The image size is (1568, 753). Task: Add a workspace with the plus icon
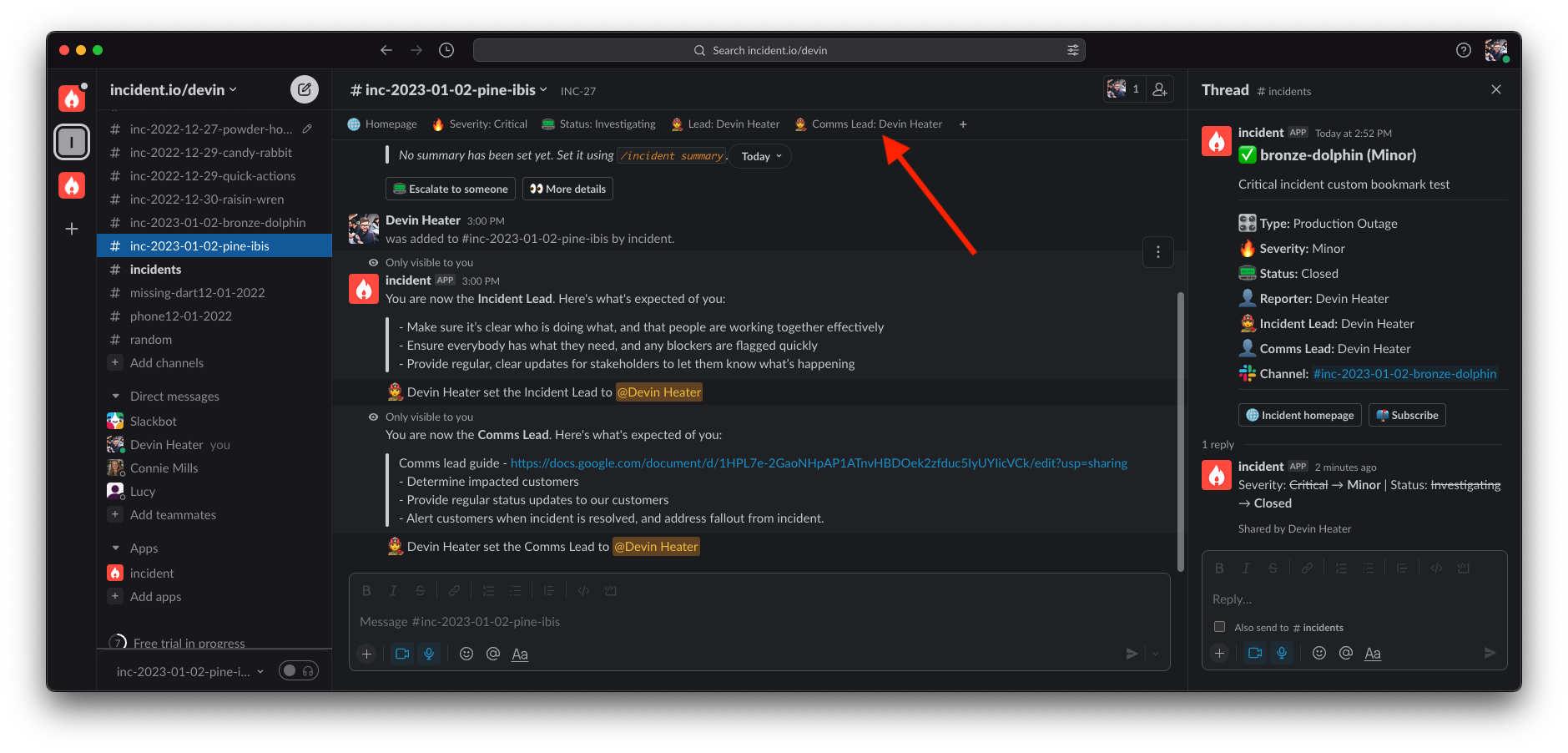72,229
